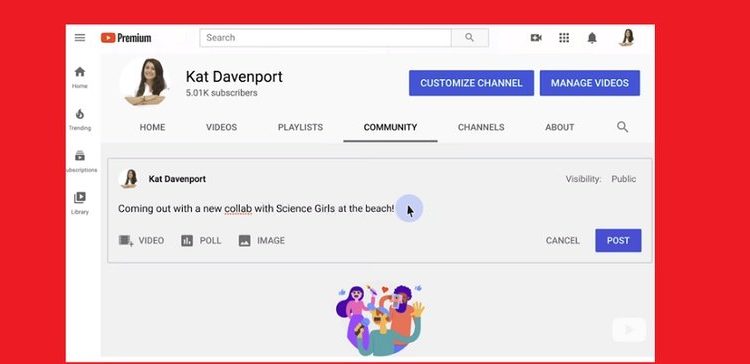Select the COMMUNITY tab
This screenshot has height=364, width=750.
pyautogui.click(x=390, y=127)
